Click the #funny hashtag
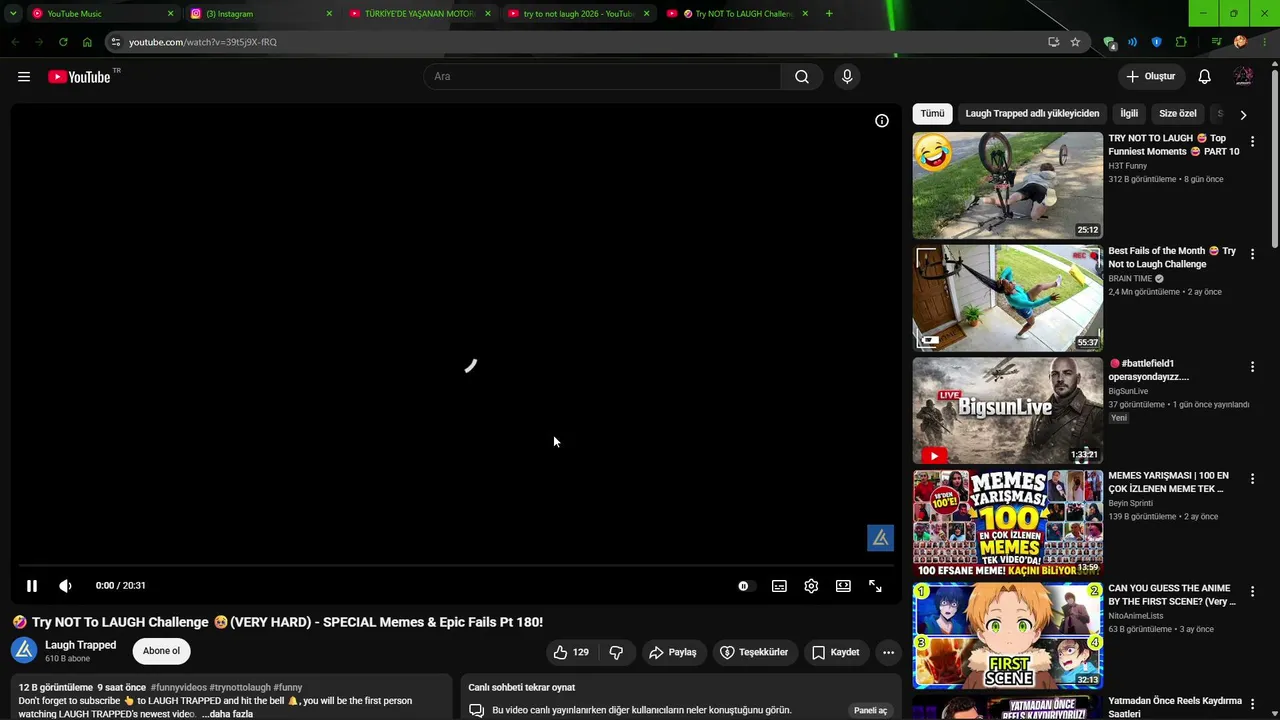Image resolution: width=1280 pixels, height=720 pixels. 288,688
